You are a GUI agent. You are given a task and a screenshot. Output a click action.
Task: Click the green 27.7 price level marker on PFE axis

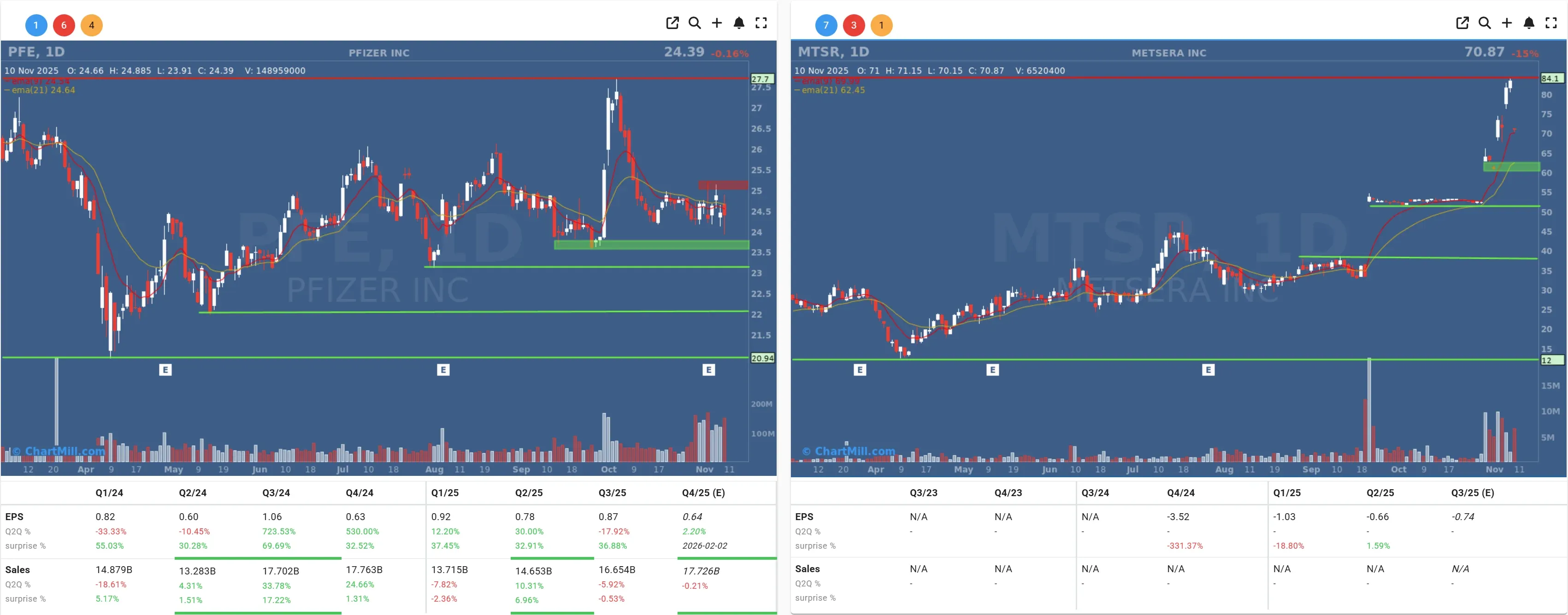coord(763,79)
